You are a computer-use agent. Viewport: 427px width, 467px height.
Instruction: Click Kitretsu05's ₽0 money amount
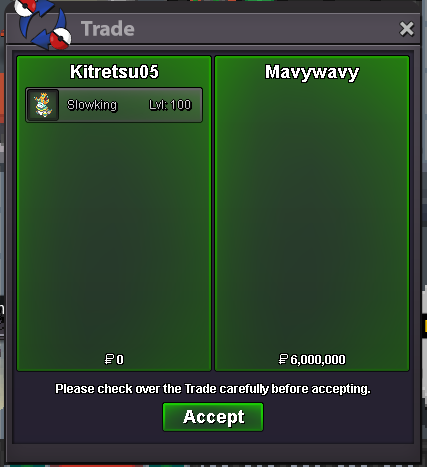tap(114, 359)
